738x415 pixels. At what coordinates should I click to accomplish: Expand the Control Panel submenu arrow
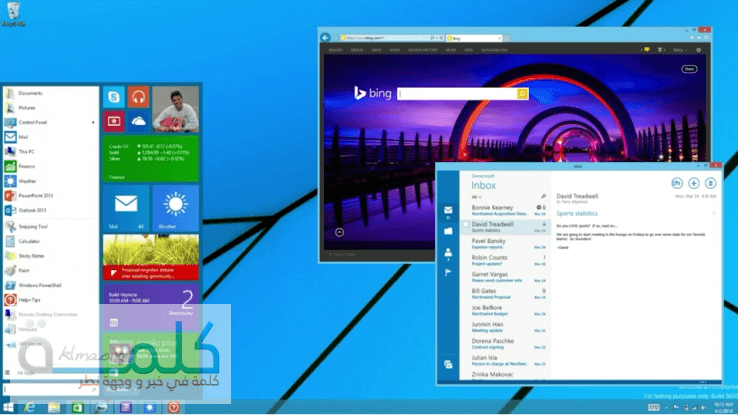(93, 122)
